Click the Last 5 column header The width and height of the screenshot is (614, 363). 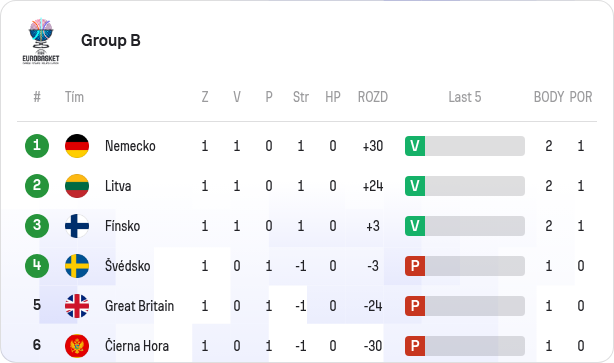(x=465, y=97)
